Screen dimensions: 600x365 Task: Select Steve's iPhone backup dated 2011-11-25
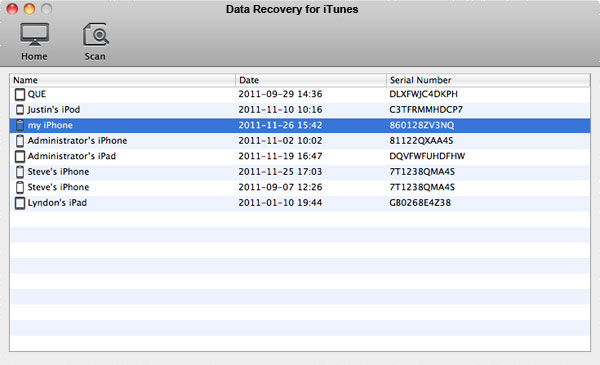(x=300, y=172)
